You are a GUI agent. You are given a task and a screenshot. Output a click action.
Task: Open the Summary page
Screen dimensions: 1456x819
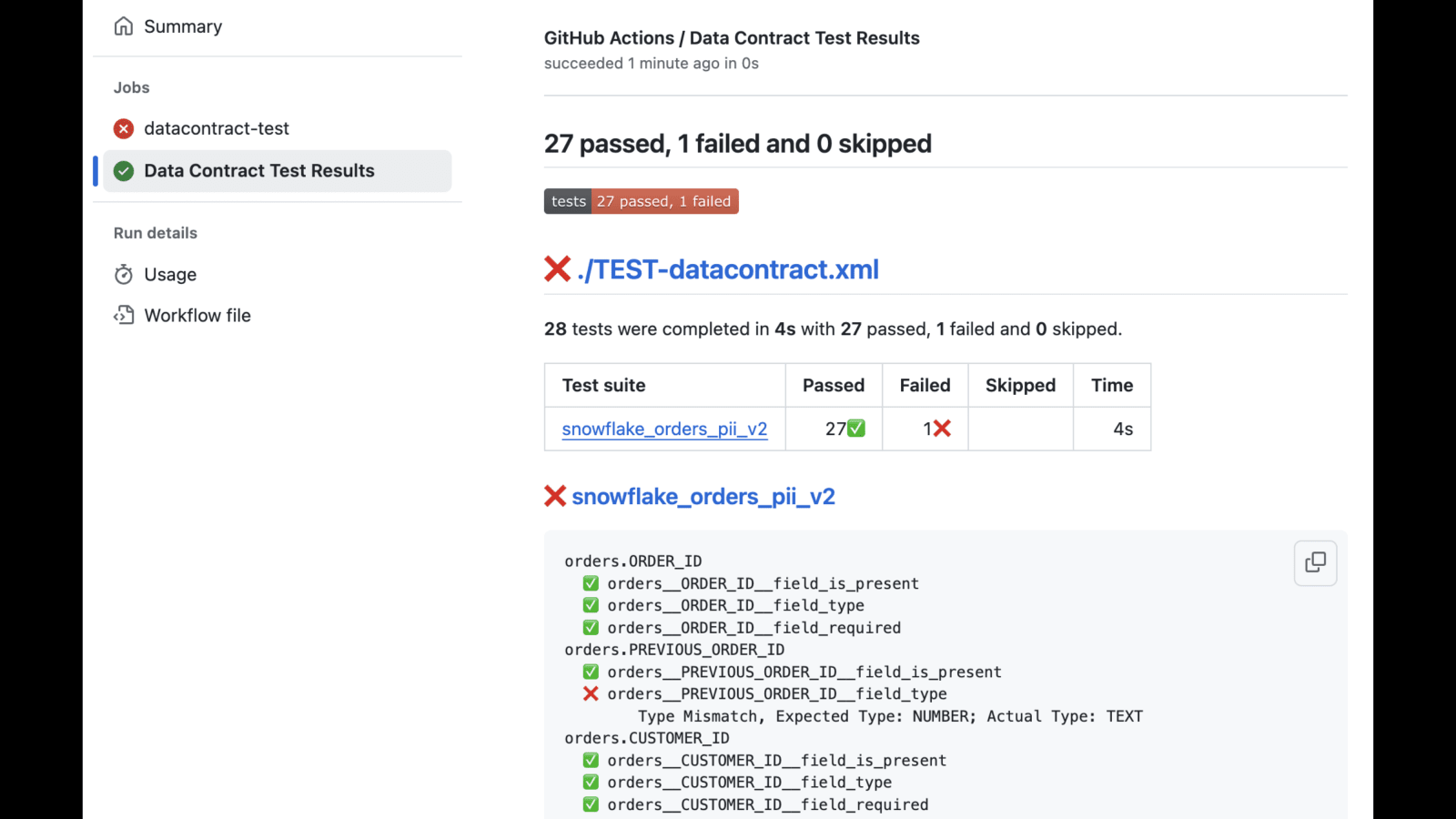point(183,26)
